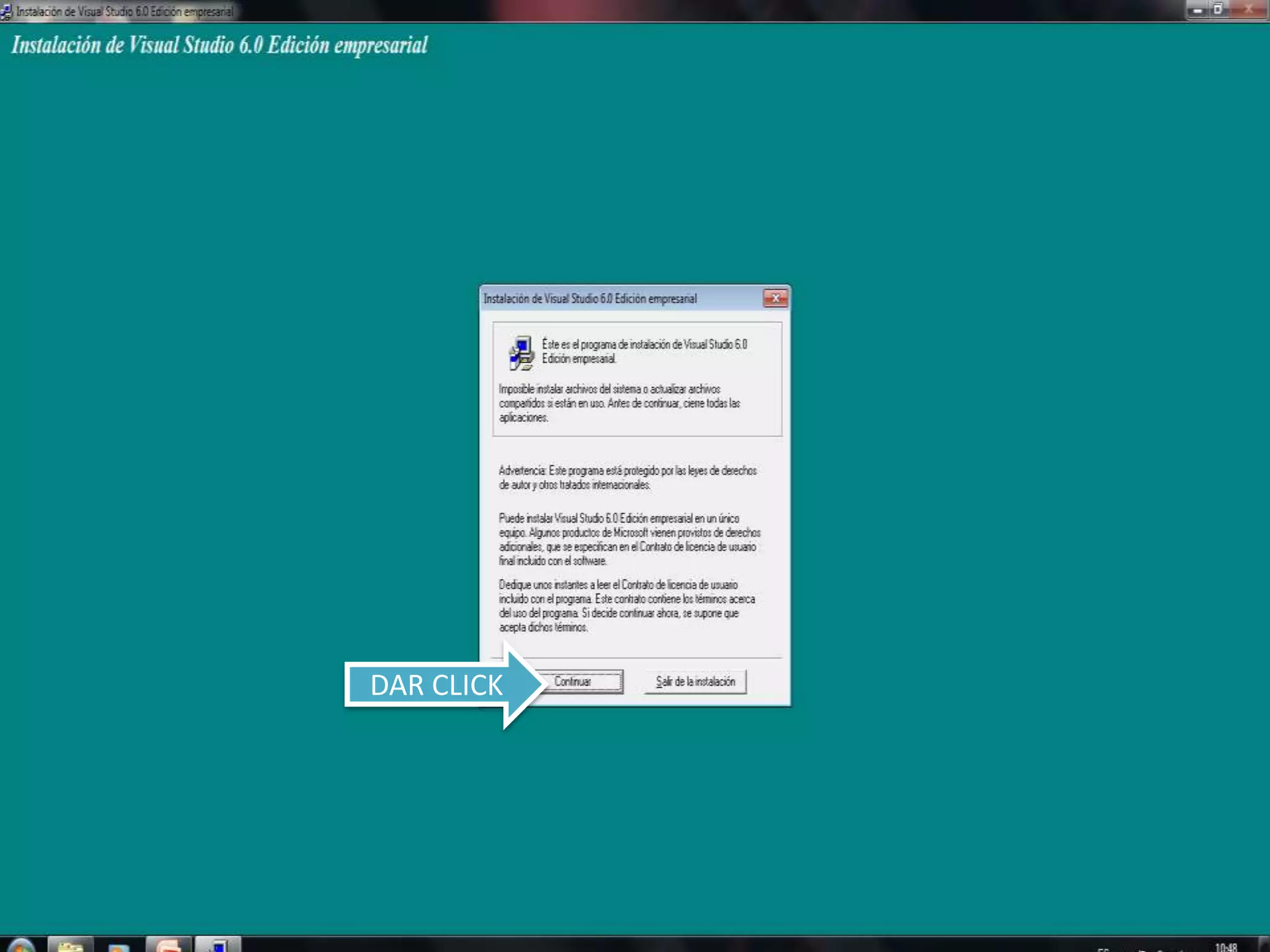Click the Instalación de Visual Studio heading
1270x952 pixels.
[x=220, y=45]
